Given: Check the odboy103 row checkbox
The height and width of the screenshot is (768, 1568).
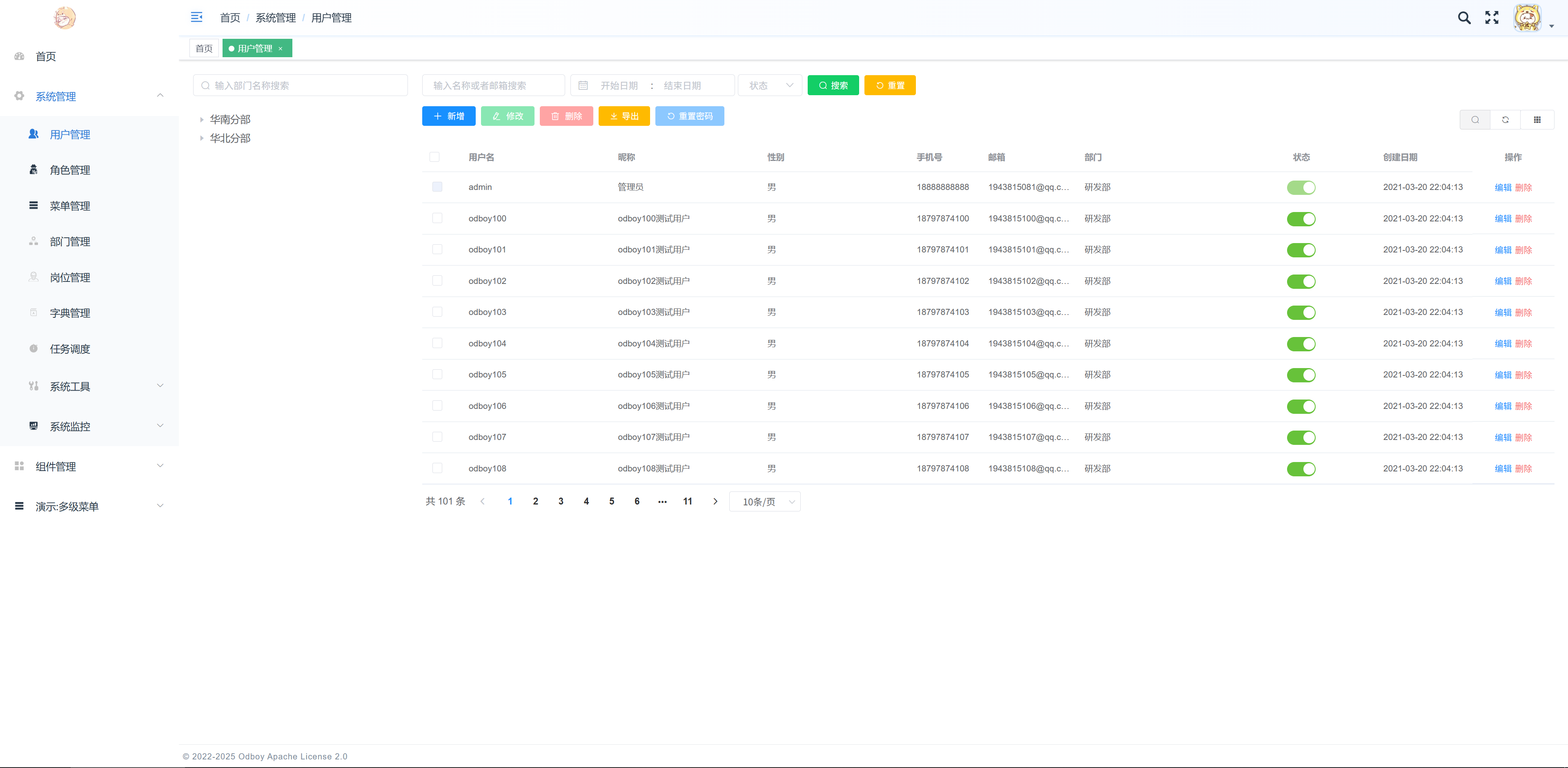Looking at the screenshot, I should 437,312.
